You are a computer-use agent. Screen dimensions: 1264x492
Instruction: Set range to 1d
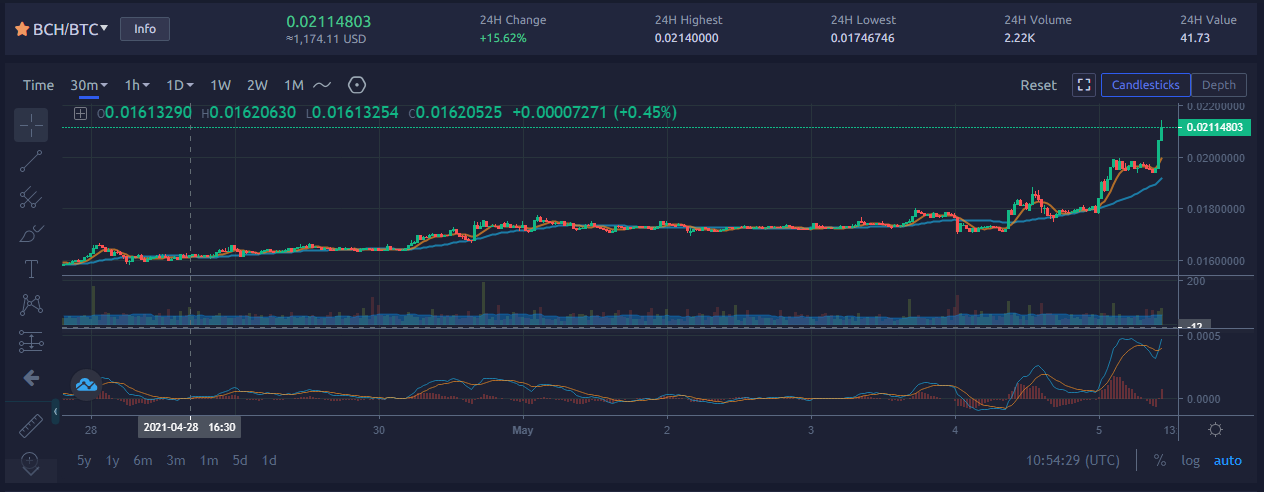coord(269,461)
